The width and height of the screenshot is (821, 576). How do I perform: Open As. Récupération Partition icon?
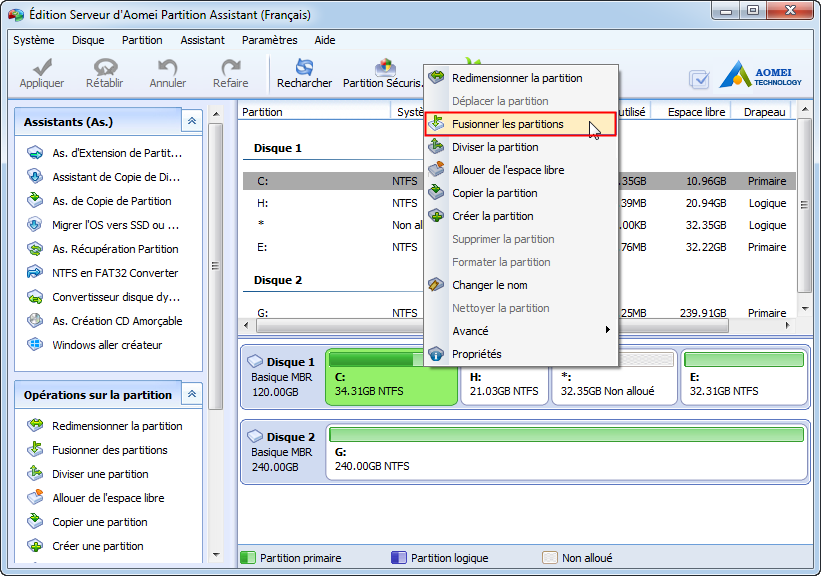point(35,249)
